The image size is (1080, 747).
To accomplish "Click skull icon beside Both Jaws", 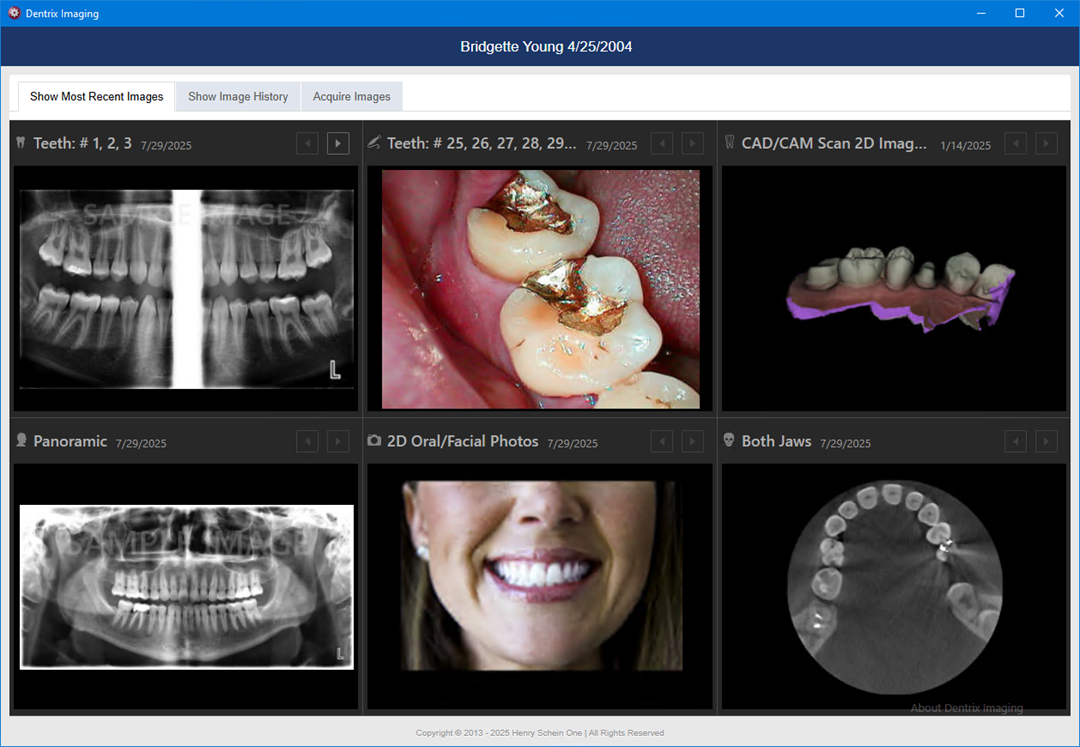I will point(729,440).
